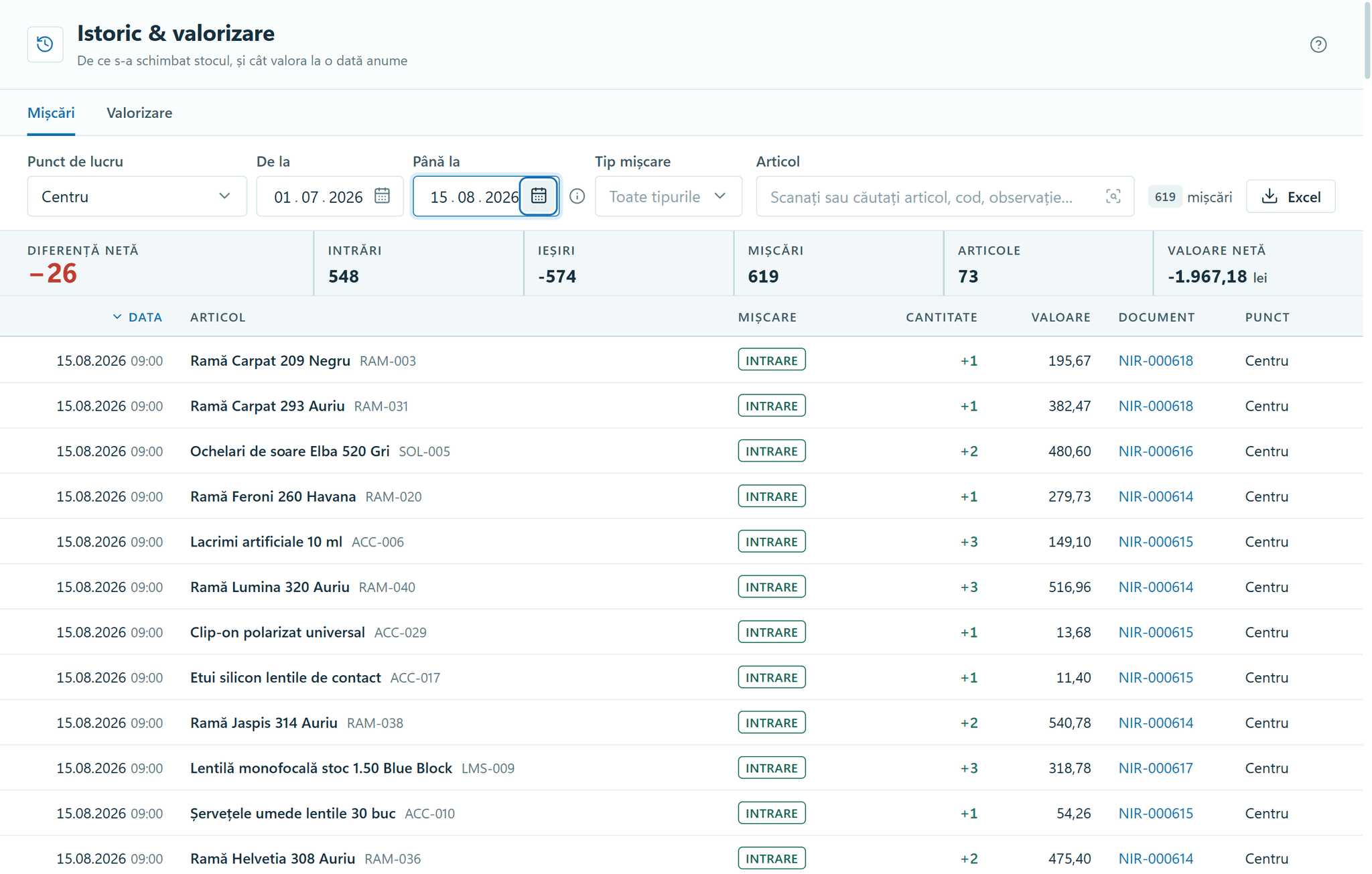Select article Lentilă monofocală stoc 1.50 Blue Block
Screen dimensions: 1372x874
(x=321, y=768)
